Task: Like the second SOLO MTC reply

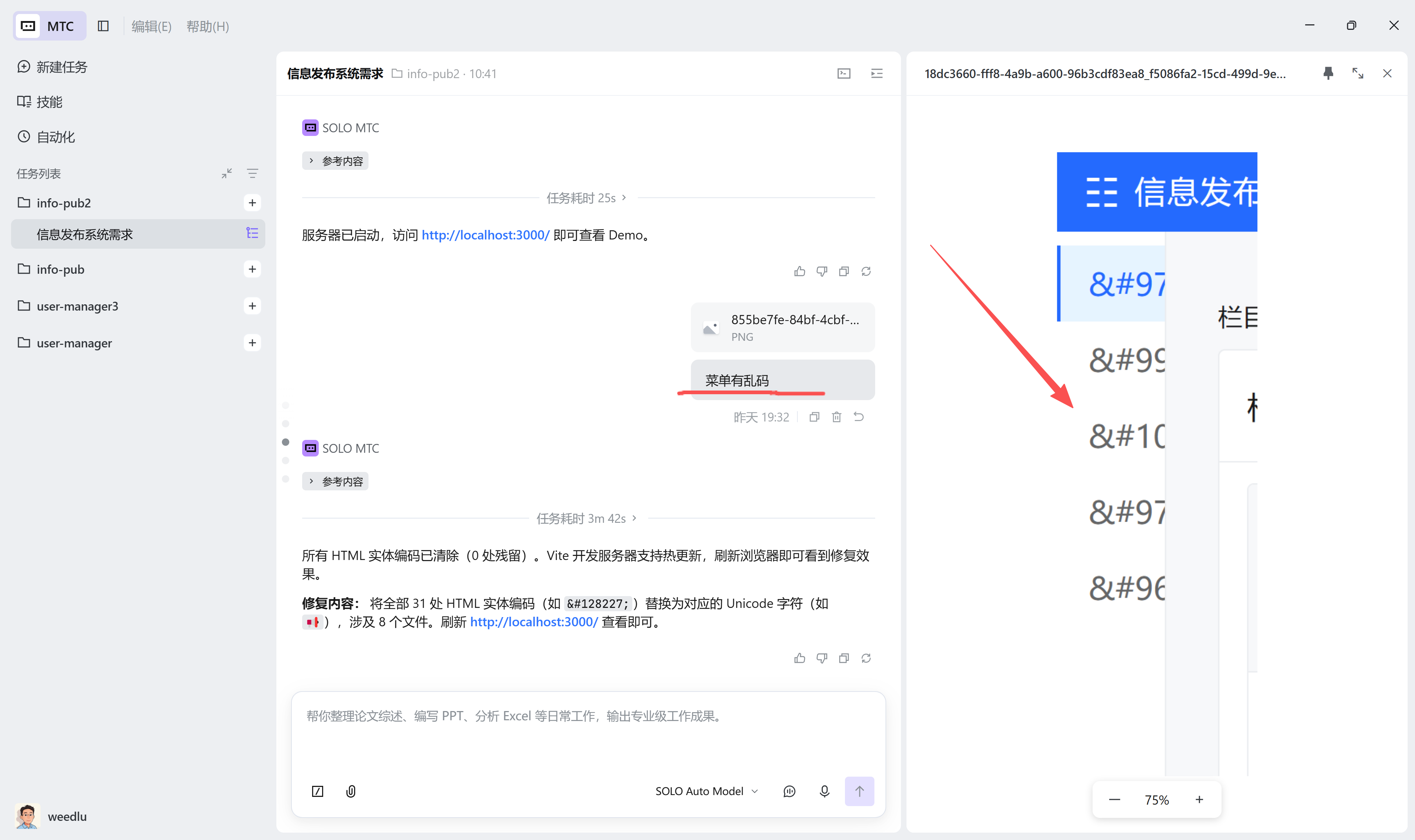Action: (800, 658)
